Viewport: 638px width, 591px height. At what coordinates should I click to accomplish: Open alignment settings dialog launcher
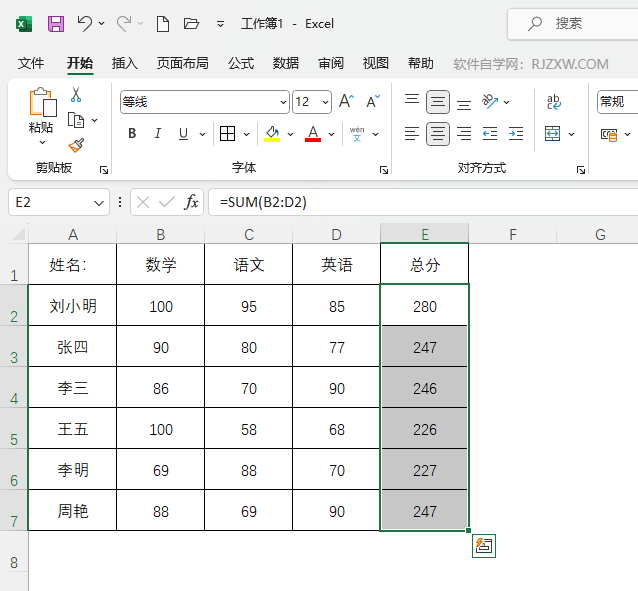(x=581, y=170)
